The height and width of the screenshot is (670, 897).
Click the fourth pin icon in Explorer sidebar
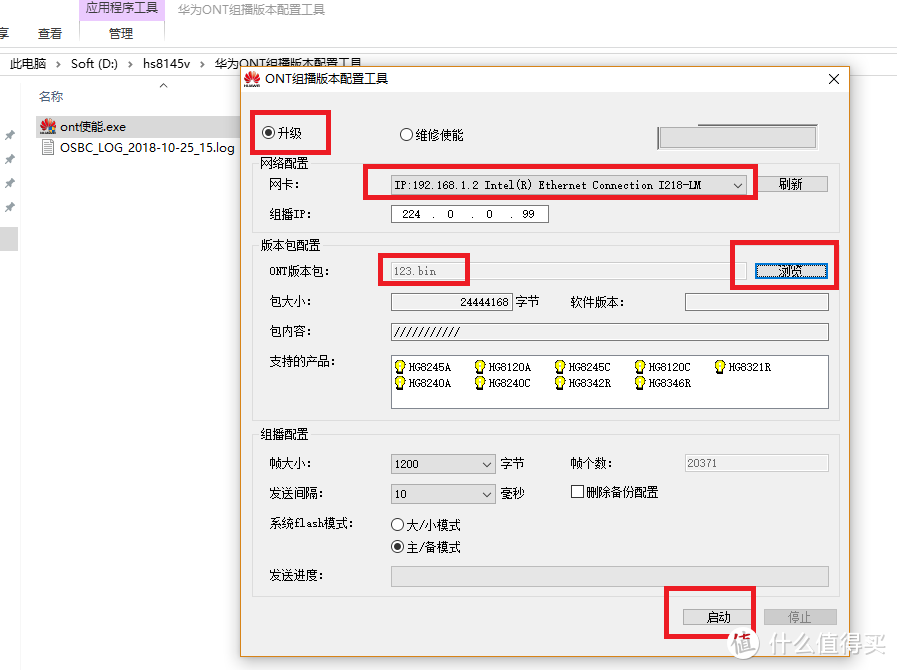(10, 207)
